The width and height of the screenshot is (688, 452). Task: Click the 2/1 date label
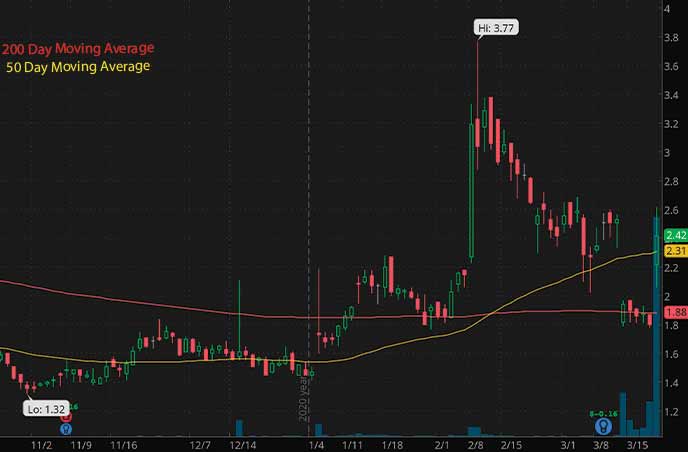[442, 445]
